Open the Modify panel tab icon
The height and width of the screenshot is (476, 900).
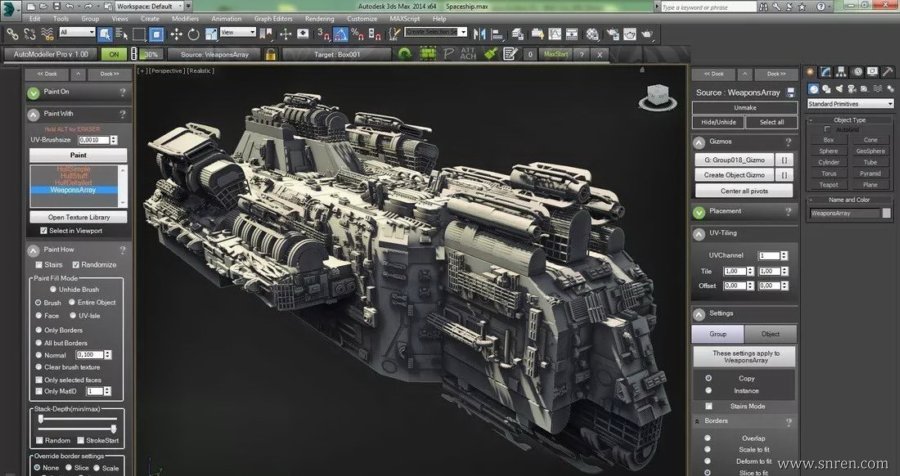pos(826,72)
